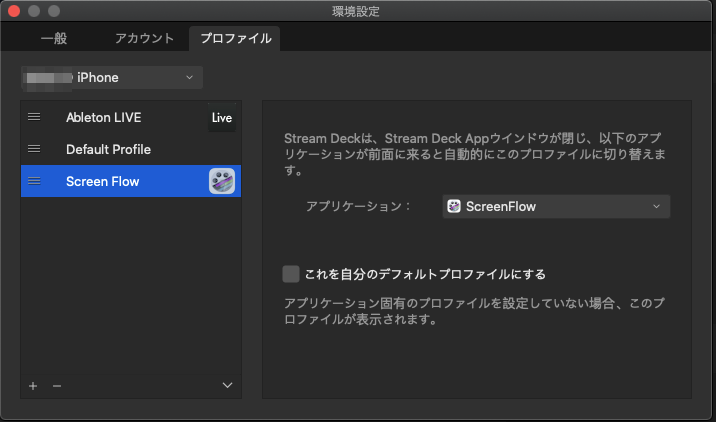Select the Default Profile entry
This screenshot has width=716, height=422.
[108, 149]
